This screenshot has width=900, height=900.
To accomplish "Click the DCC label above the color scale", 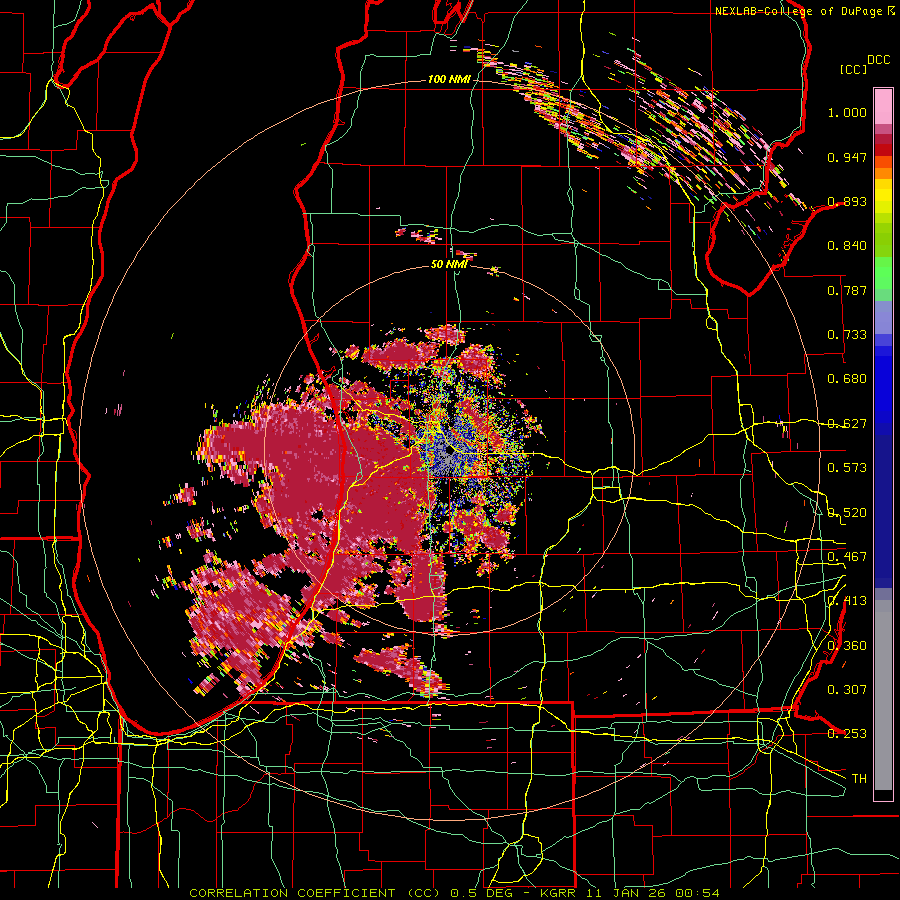I will (878, 60).
